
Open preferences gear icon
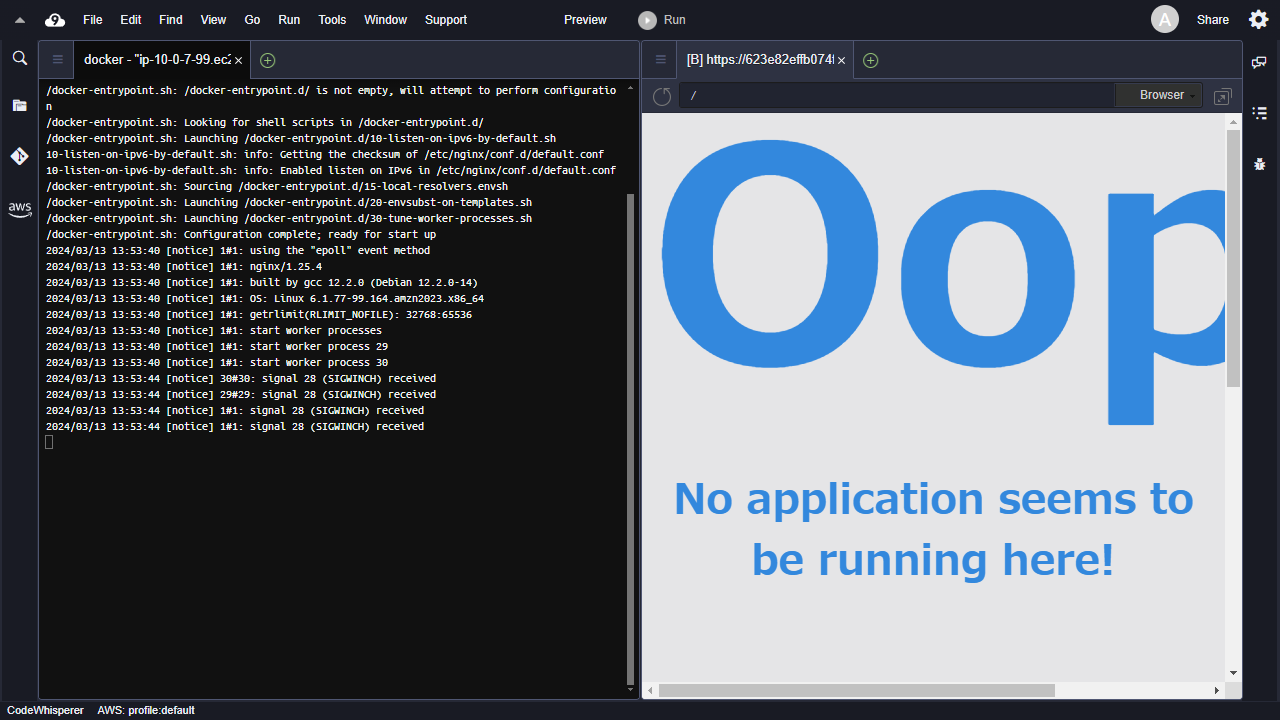(x=1259, y=19)
